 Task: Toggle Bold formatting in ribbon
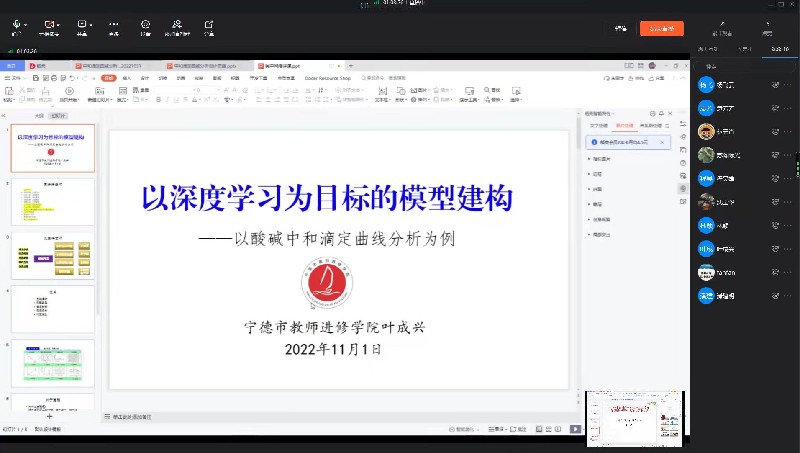(158, 99)
